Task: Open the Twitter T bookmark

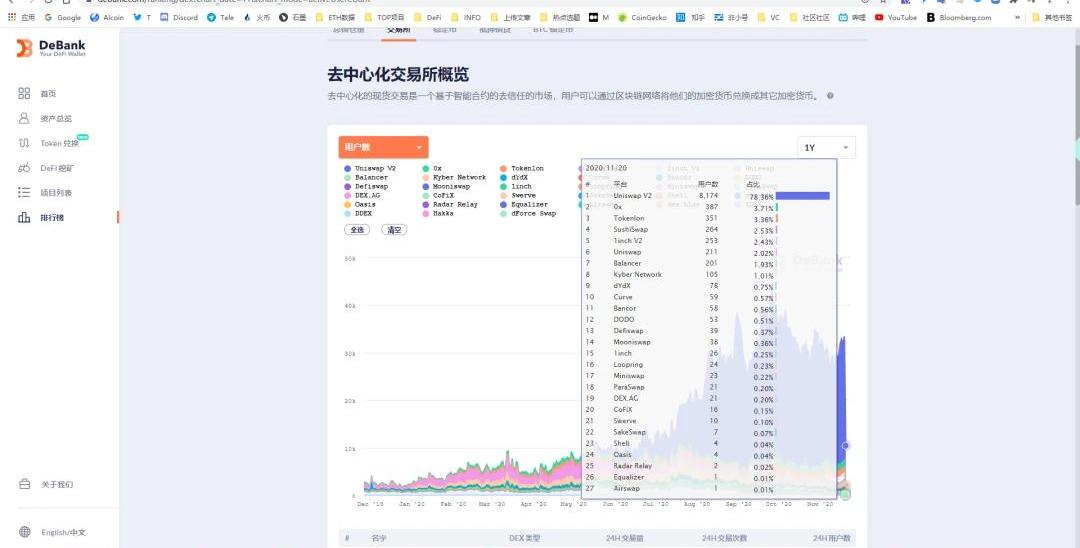Action: tap(141, 17)
